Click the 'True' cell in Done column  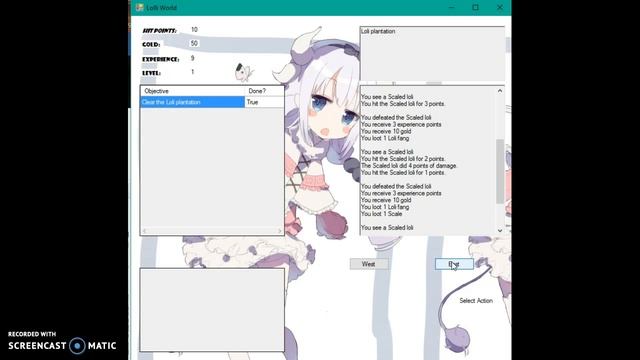[264, 102]
